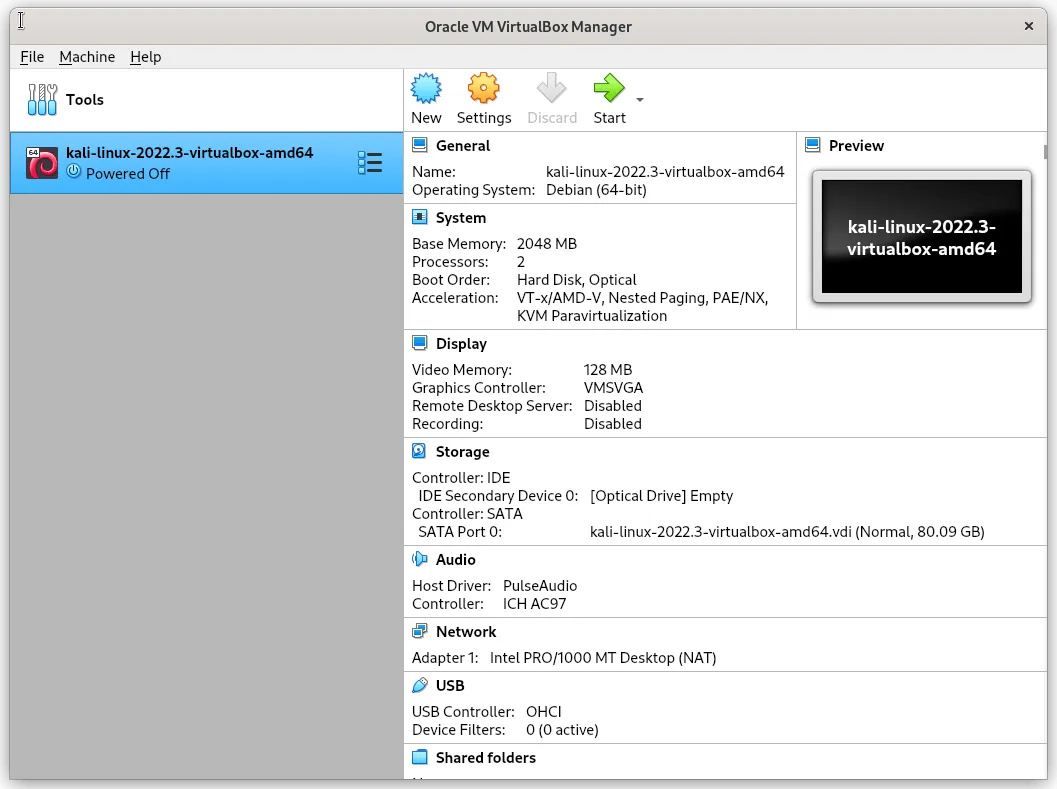Screen dimensions: 1057x789
Task: Expand the Start button dropdown arrow
Action: [x=640, y=100]
